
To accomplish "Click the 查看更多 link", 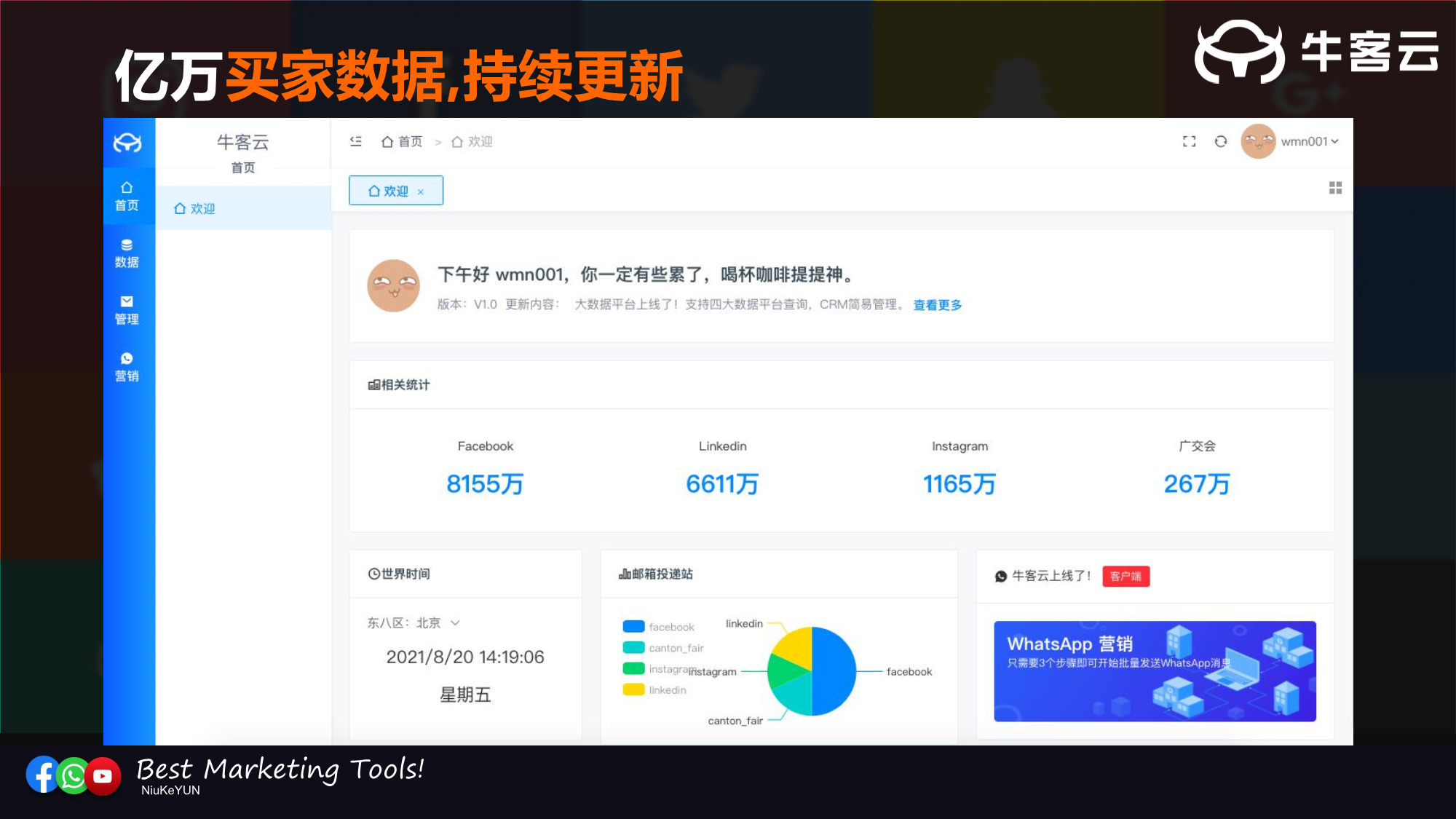I will 938,305.
